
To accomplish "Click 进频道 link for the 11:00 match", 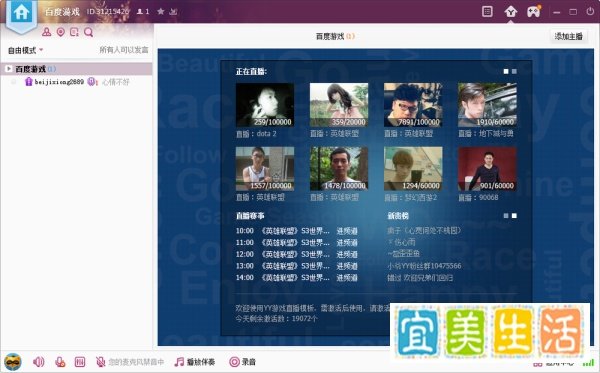I will (x=347, y=243).
